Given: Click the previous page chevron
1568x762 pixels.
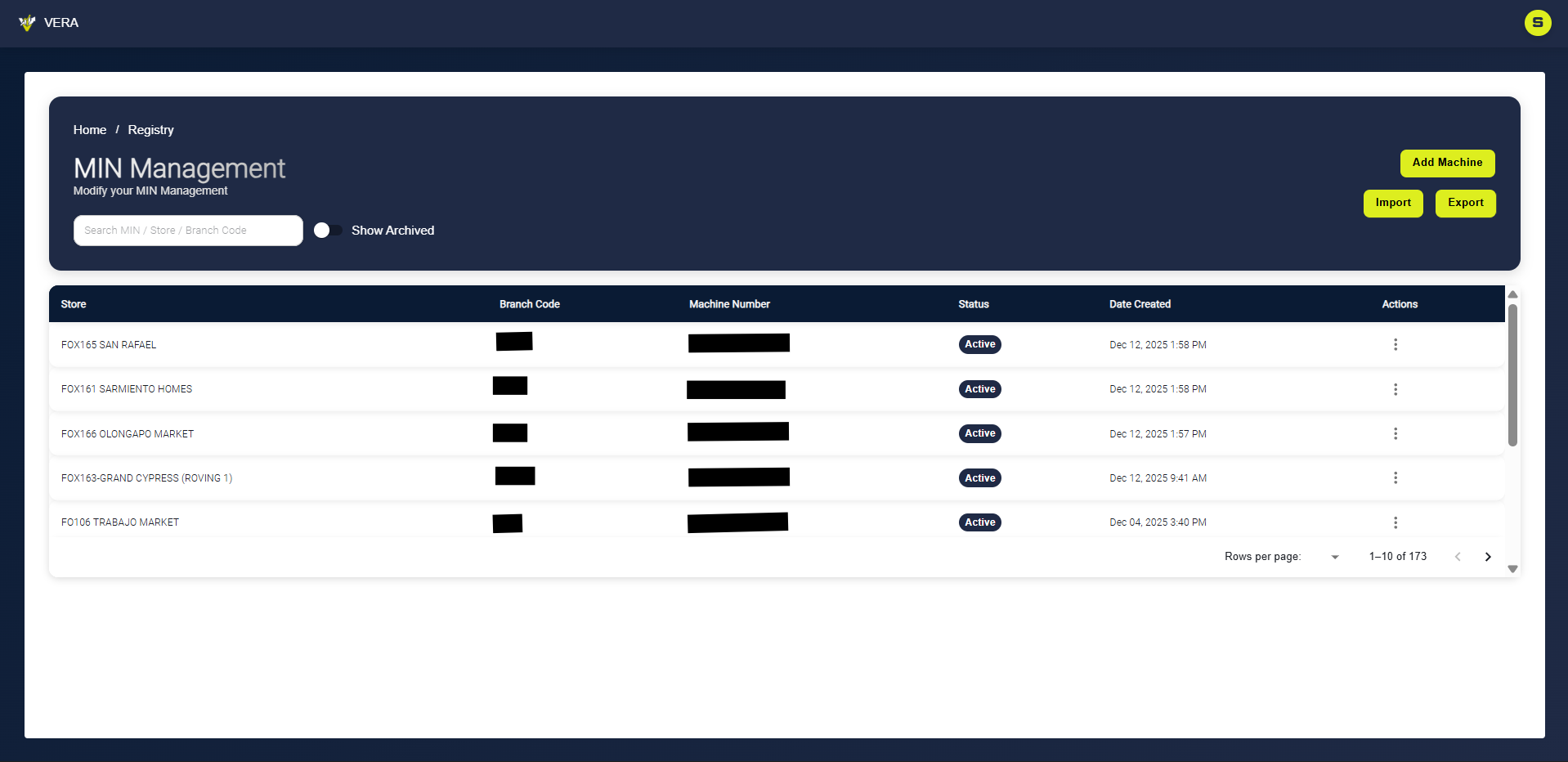Looking at the screenshot, I should [1458, 556].
